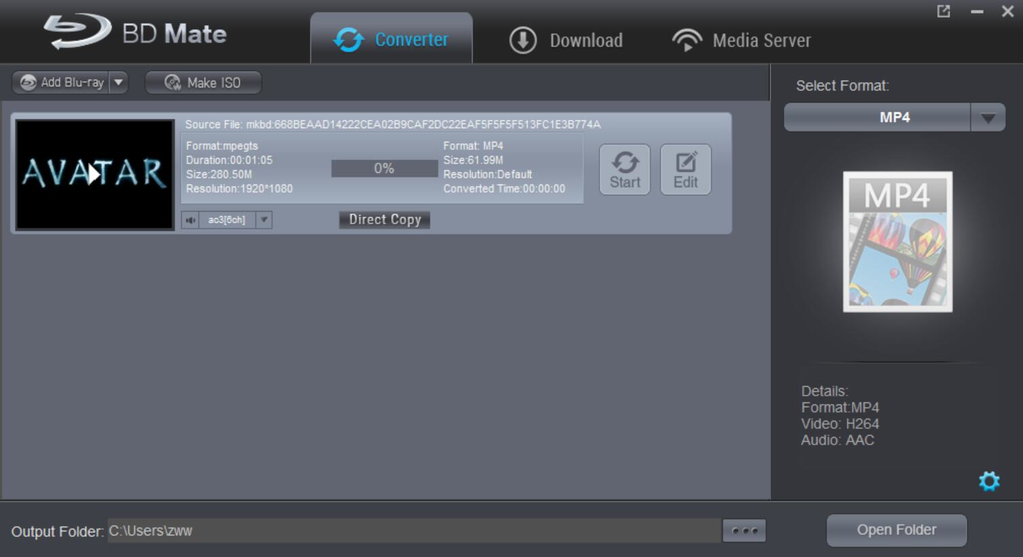Start converting the Avatar file
1023x557 pixels.
[625, 170]
